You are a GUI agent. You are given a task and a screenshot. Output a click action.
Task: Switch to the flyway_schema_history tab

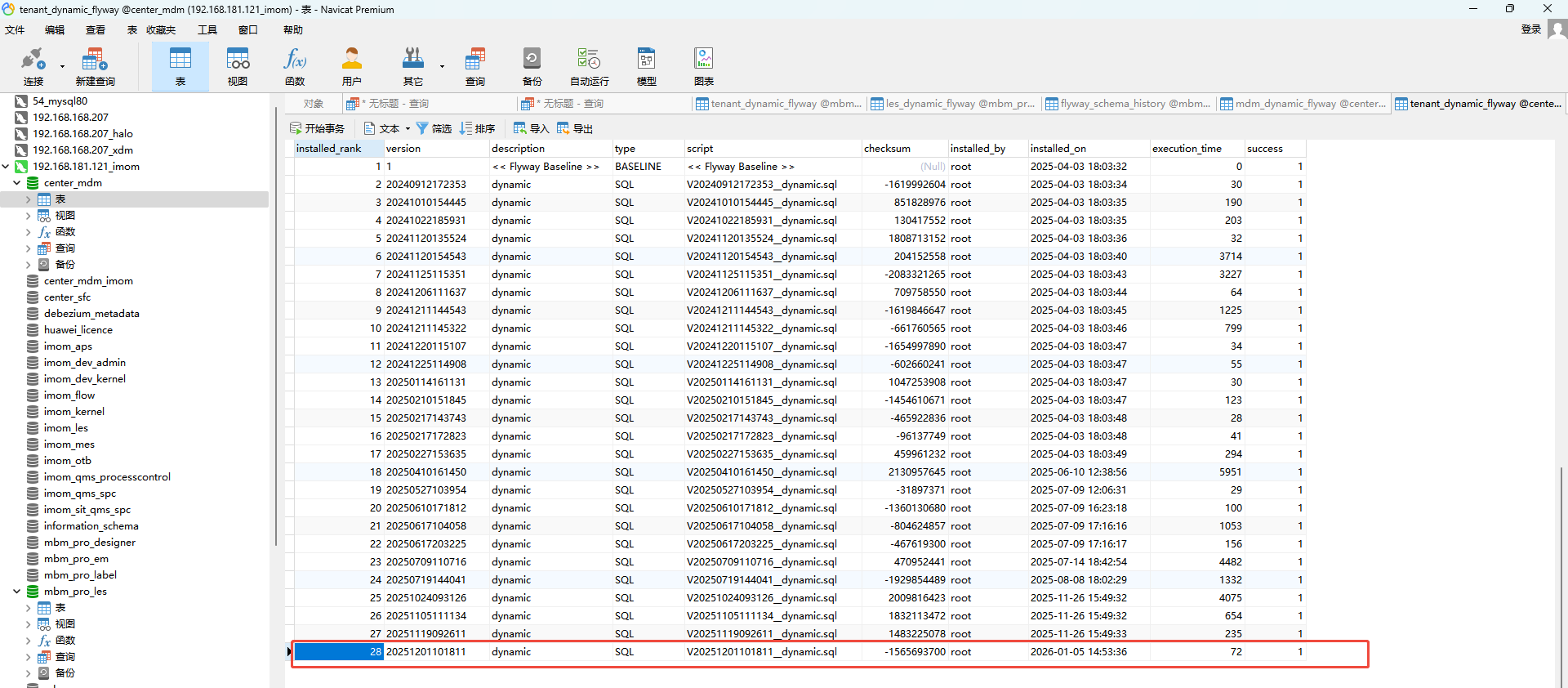pyautogui.click(x=1128, y=104)
